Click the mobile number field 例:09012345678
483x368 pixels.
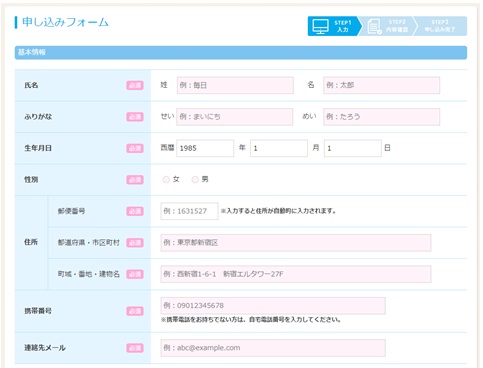click(x=273, y=306)
